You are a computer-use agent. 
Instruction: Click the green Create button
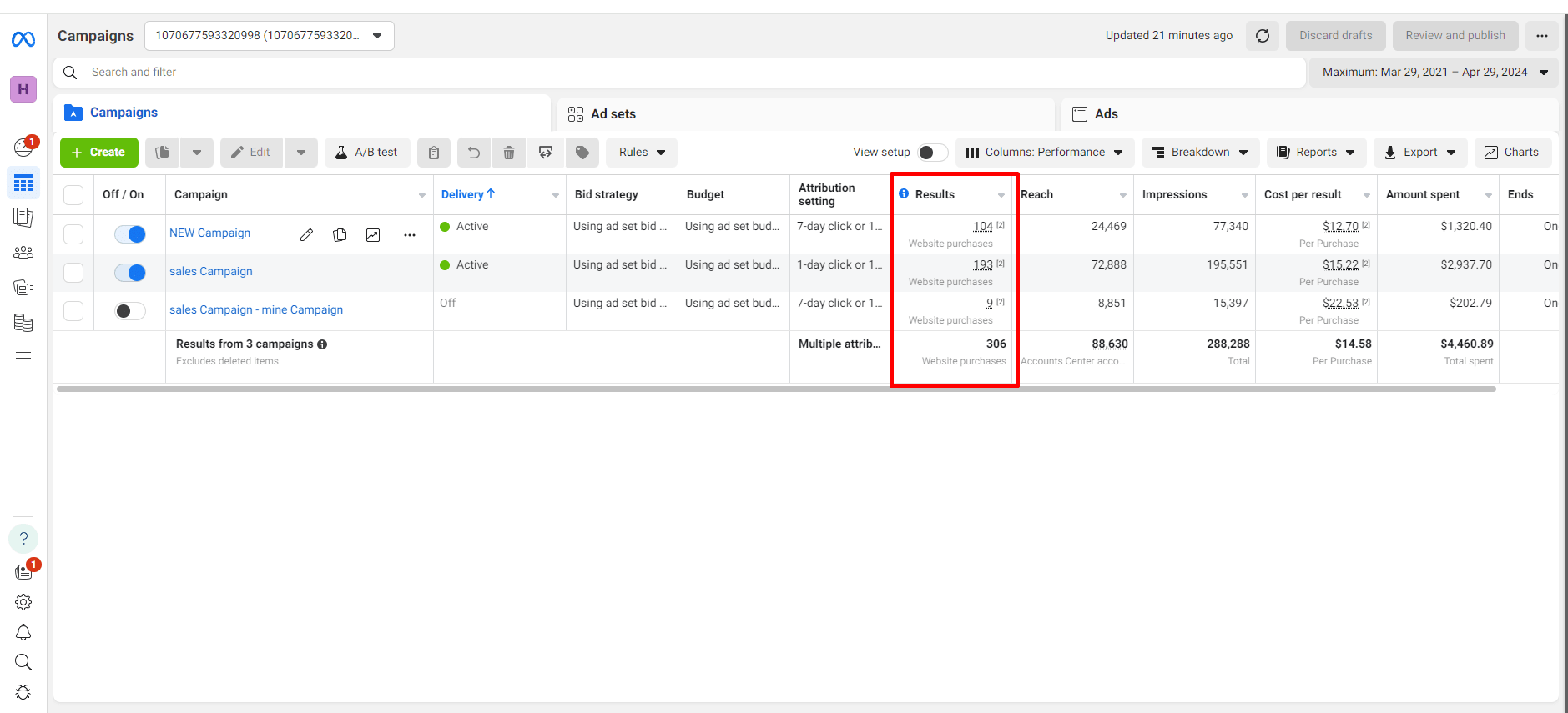[98, 153]
